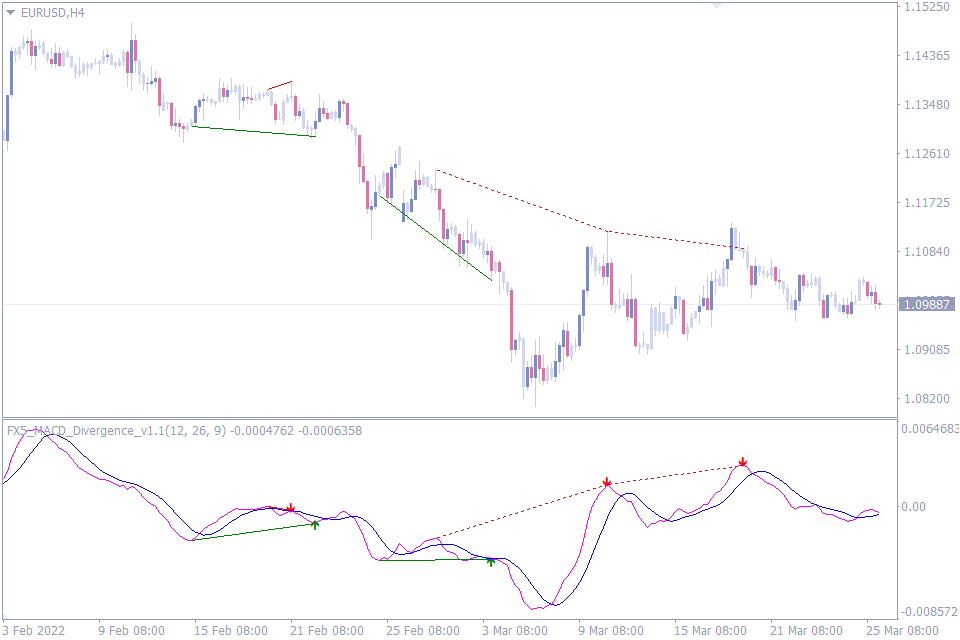Select the green up arrow under the MACD line
The height and width of the screenshot is (640, 960).
click(x=316, y=524)
